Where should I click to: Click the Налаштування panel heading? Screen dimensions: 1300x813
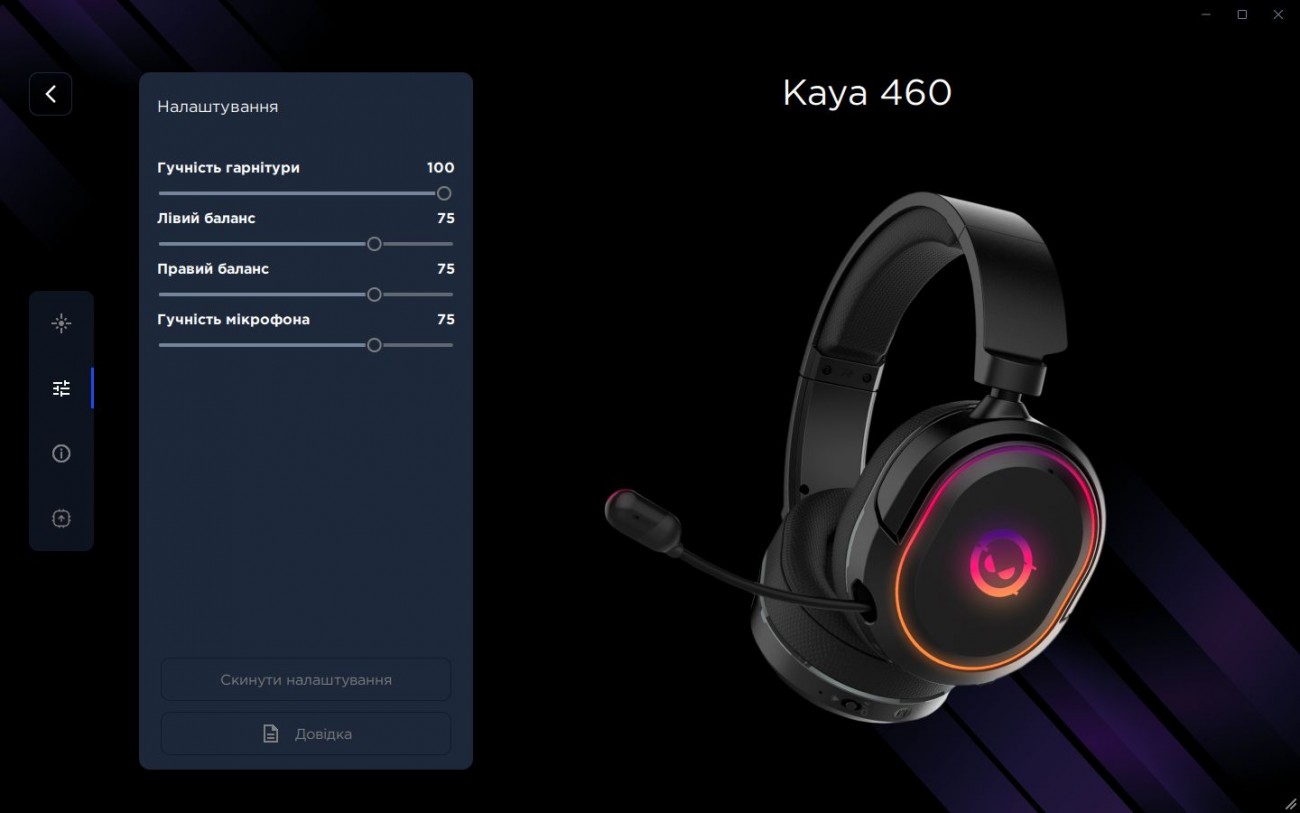tap(217, 106)
